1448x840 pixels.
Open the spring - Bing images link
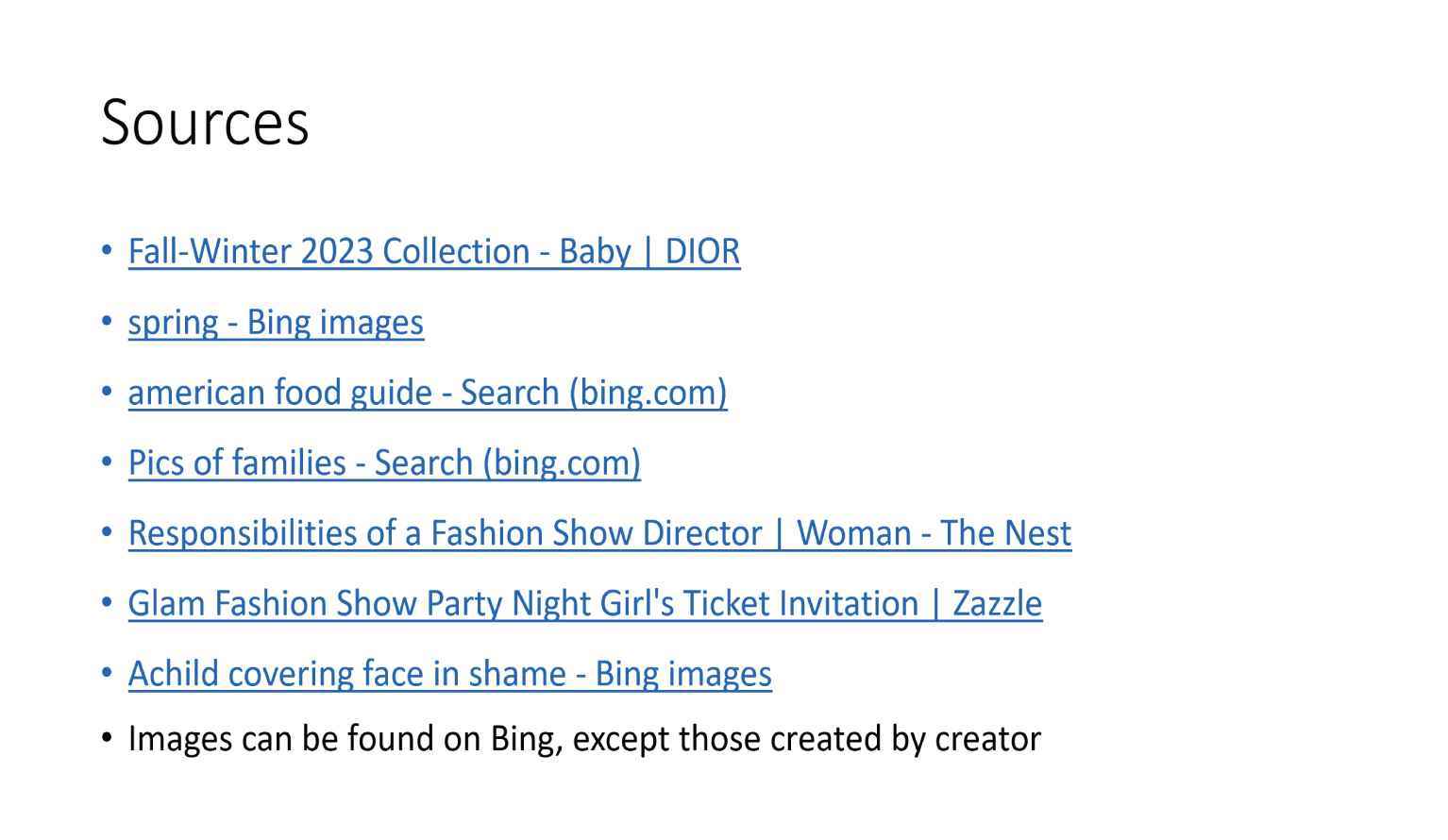click(x=276, y=323)
